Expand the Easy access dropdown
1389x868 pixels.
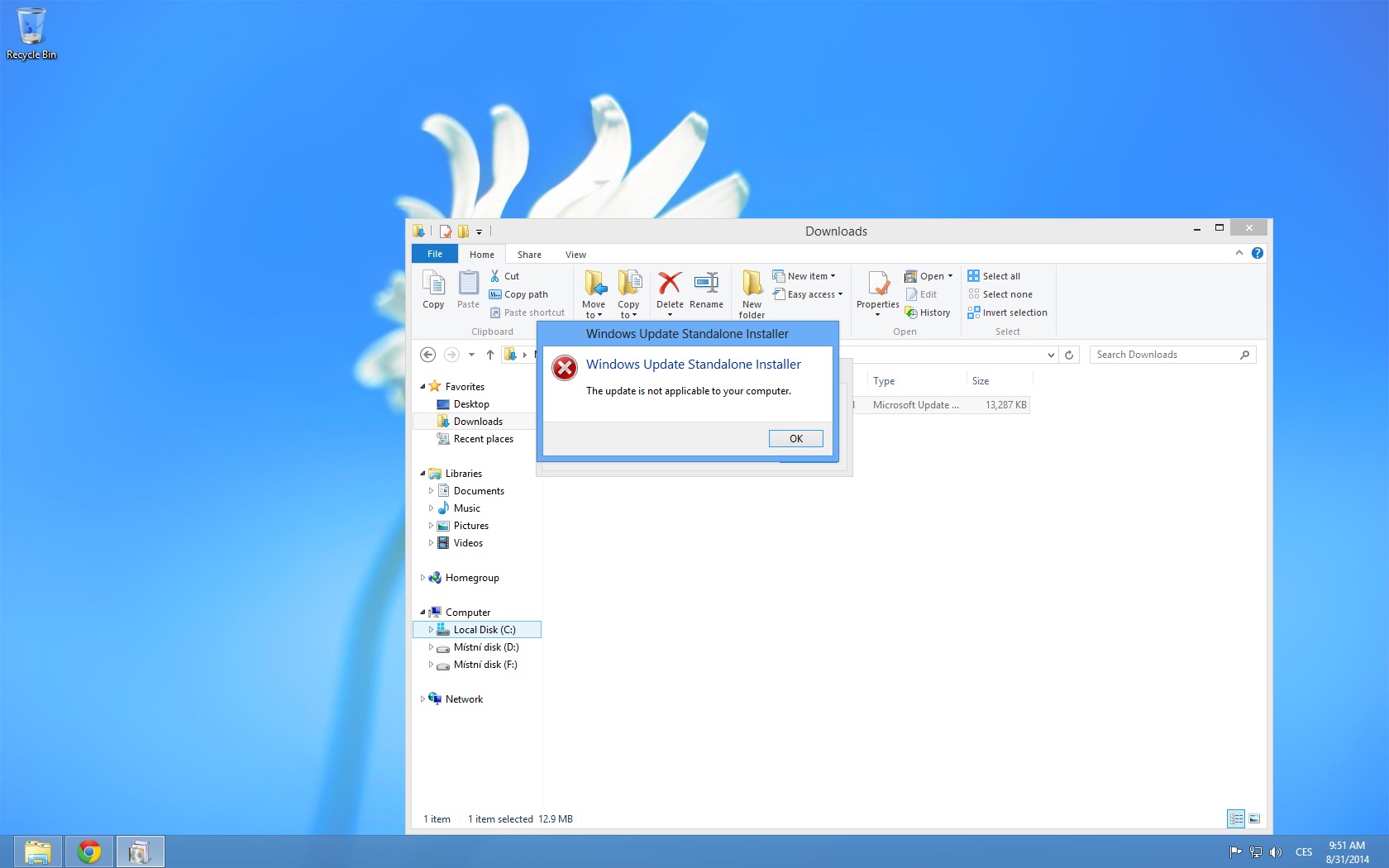click(x=808, y=294)
